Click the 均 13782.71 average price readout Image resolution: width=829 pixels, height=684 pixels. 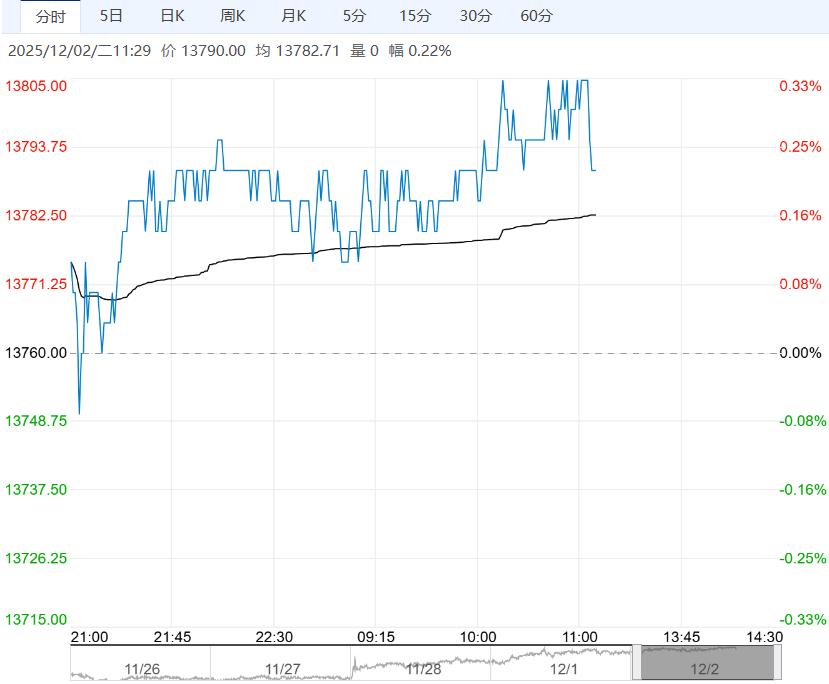(x=297, y=50)
